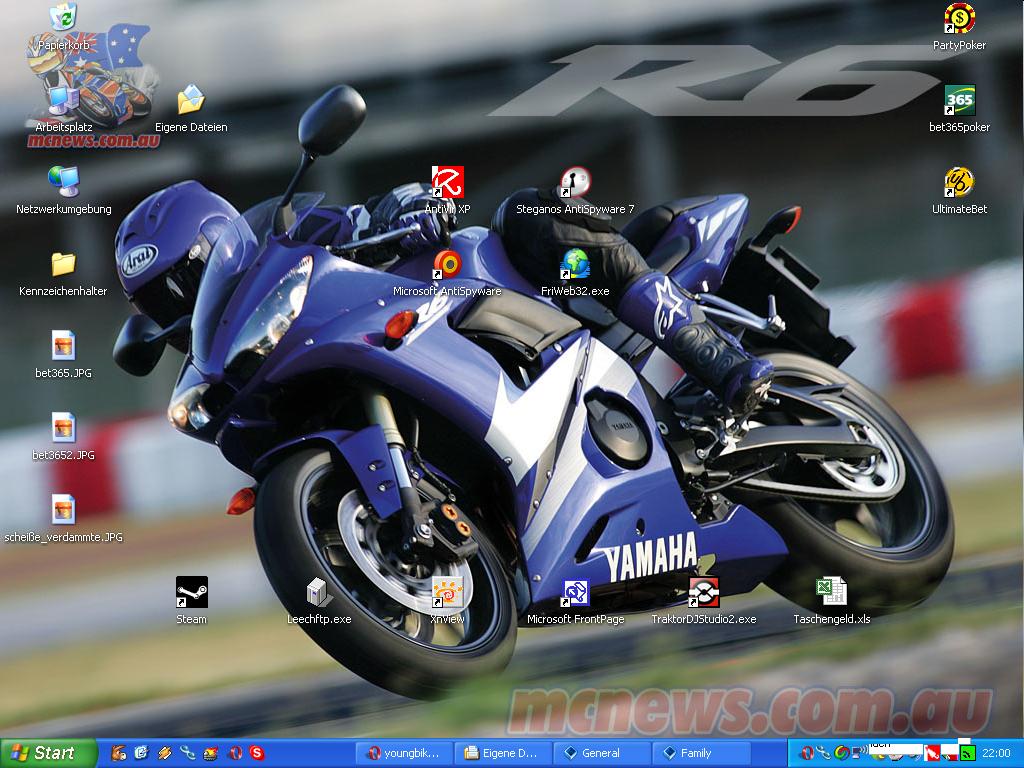Click the red AntiVir umbrella tray icon
This screenshot has width=1024, height=768.
932,754
